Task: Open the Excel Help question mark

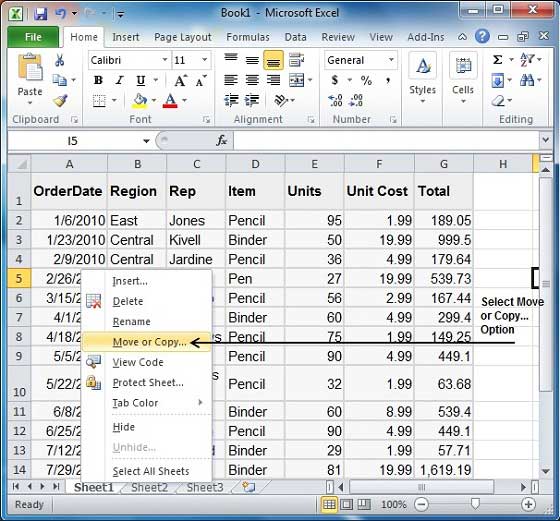Action: coord(482,36)
